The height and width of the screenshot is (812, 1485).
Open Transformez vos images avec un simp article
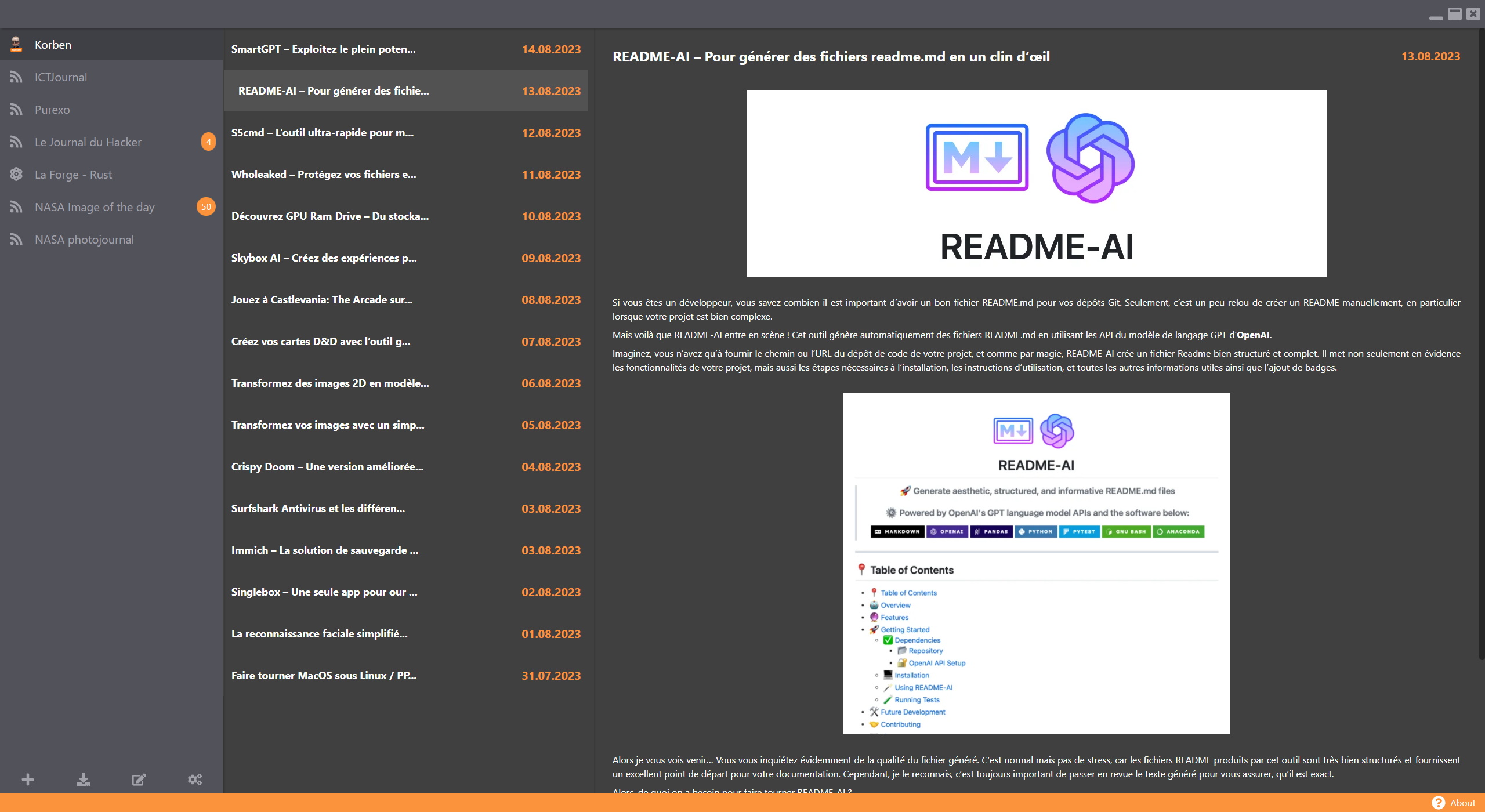406,425
